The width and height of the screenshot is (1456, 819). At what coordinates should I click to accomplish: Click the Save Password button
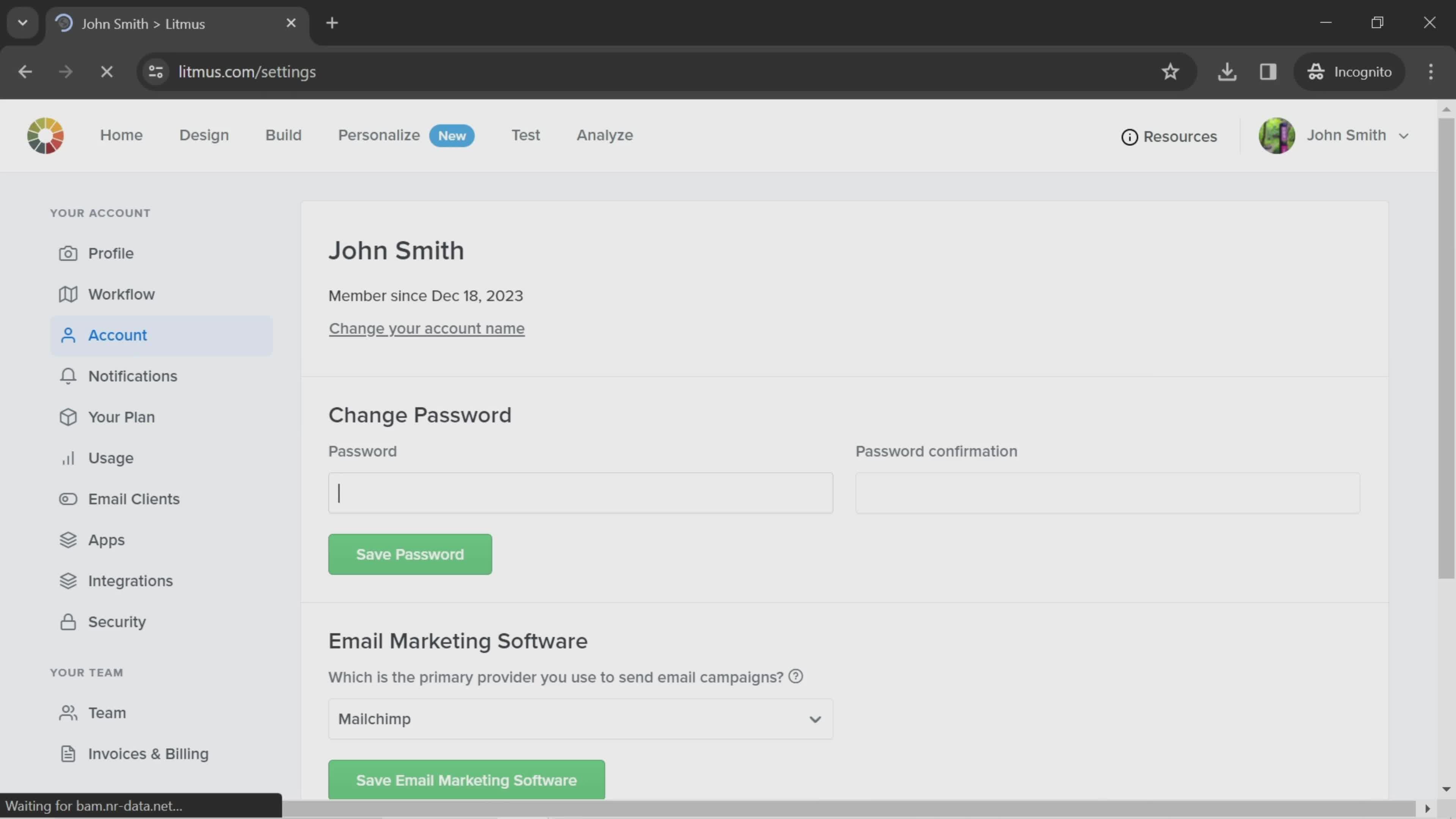(410, 554)
